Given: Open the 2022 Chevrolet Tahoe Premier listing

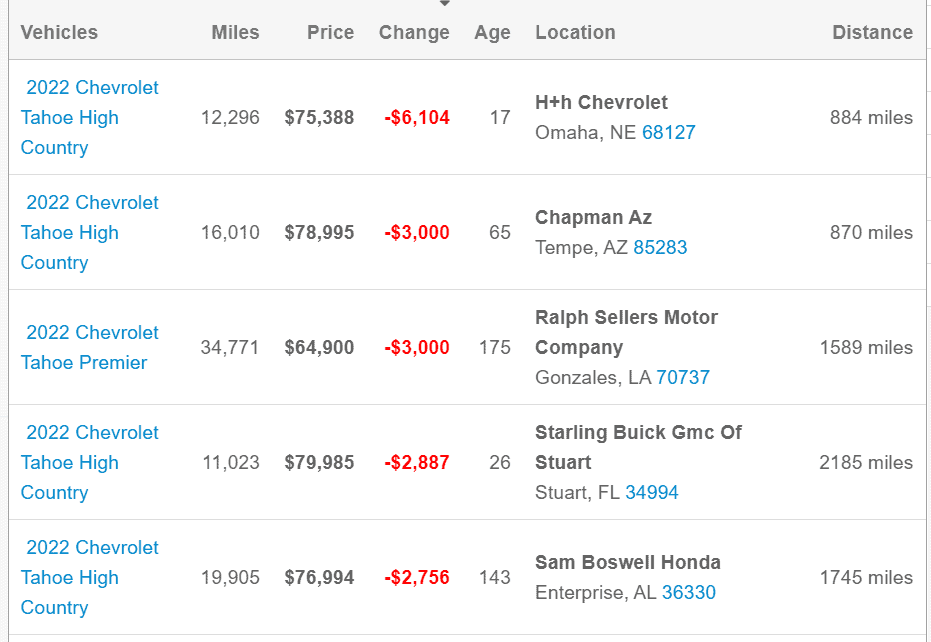Looking at the screenshot, I should (x=90, y=347).
